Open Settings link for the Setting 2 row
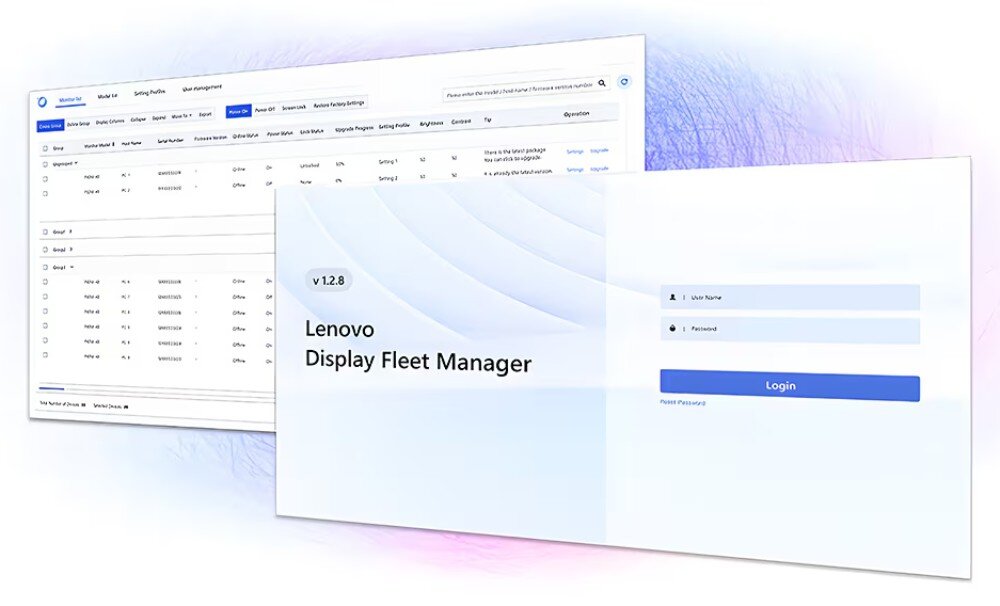Viewport: 1000px width, 606px height. tap(575, 169)
